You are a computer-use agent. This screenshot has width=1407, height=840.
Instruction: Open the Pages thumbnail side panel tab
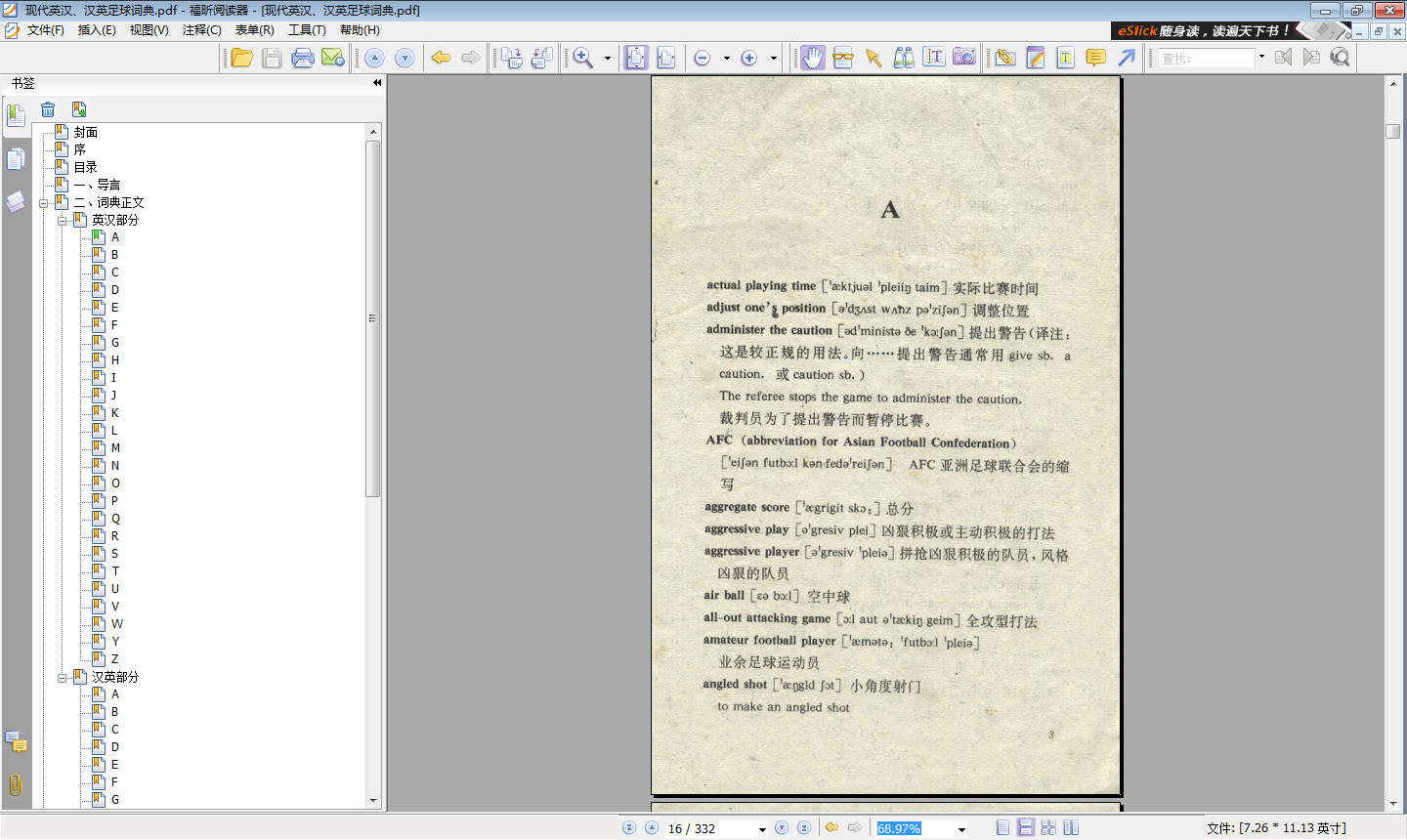16,159
